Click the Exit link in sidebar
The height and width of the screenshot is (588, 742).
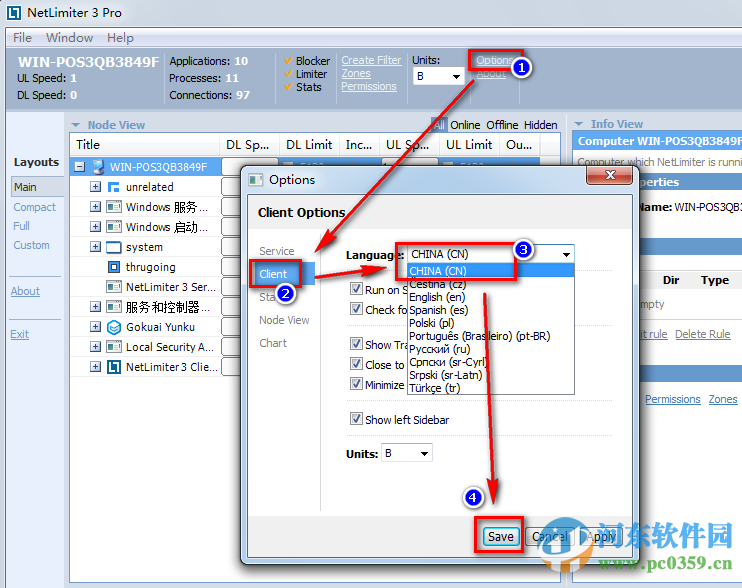(19, 334)
